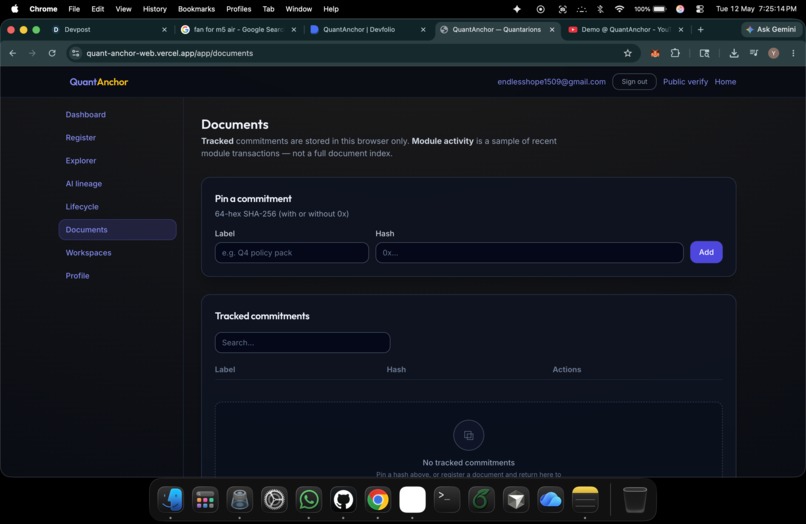This screenshot has height=524, width=806.
Task: Open Terminal from the dock
Action: point(447,499)
